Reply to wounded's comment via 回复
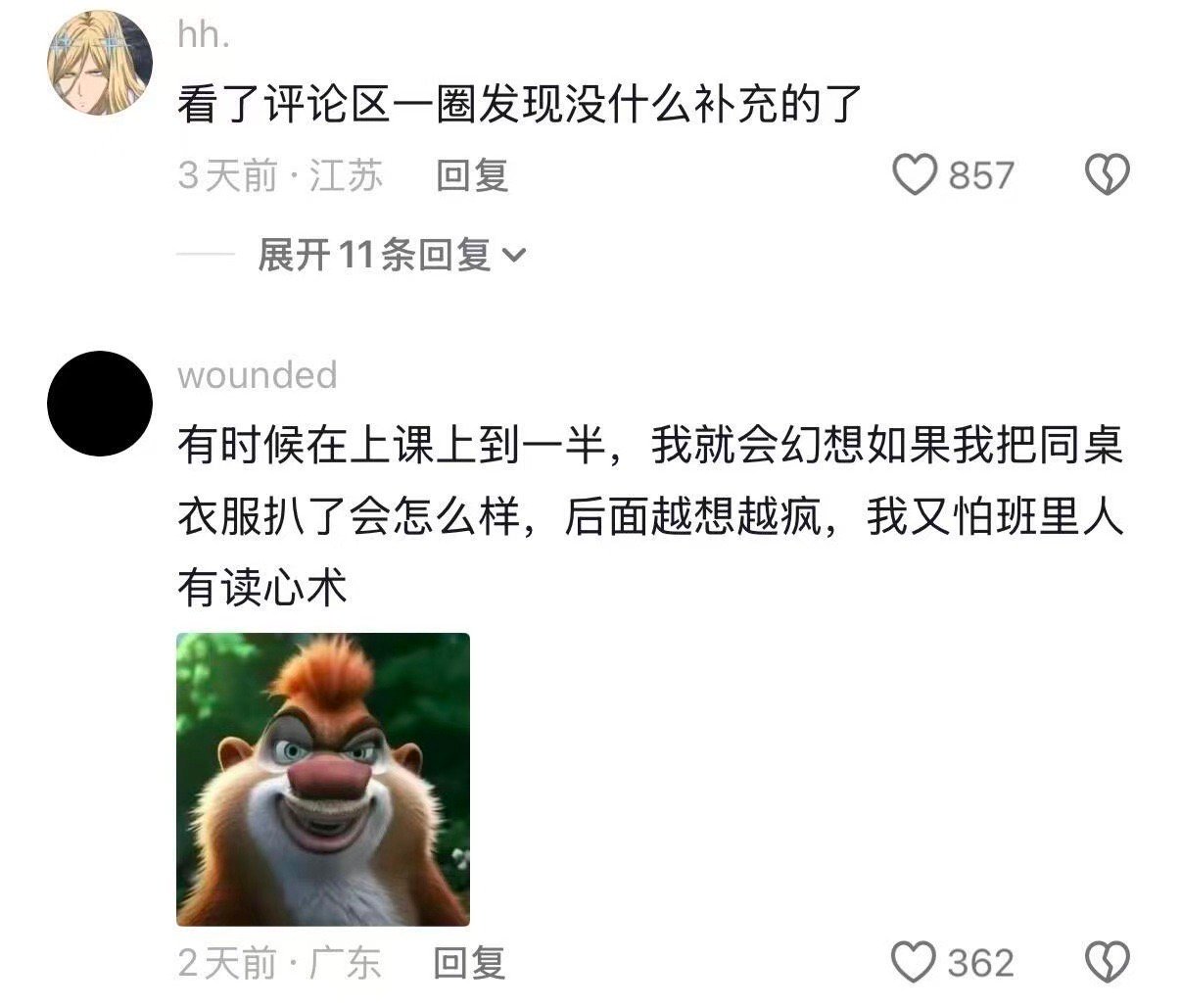This screenshot has height=1008, width=1181. 470,963
